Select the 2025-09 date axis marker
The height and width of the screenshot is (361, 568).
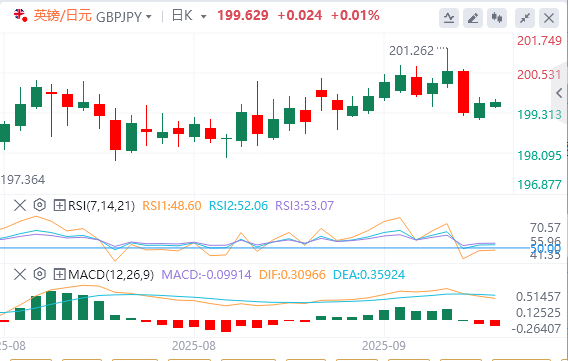point(384,346)
